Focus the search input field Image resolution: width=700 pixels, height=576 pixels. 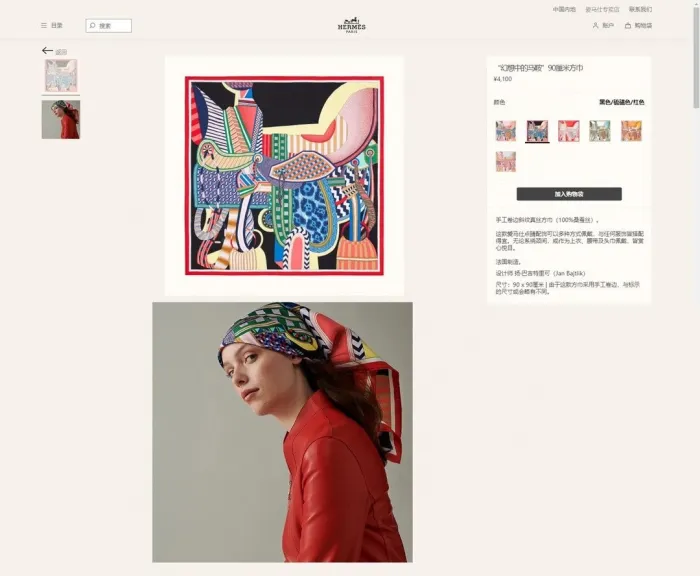(108, 25)
